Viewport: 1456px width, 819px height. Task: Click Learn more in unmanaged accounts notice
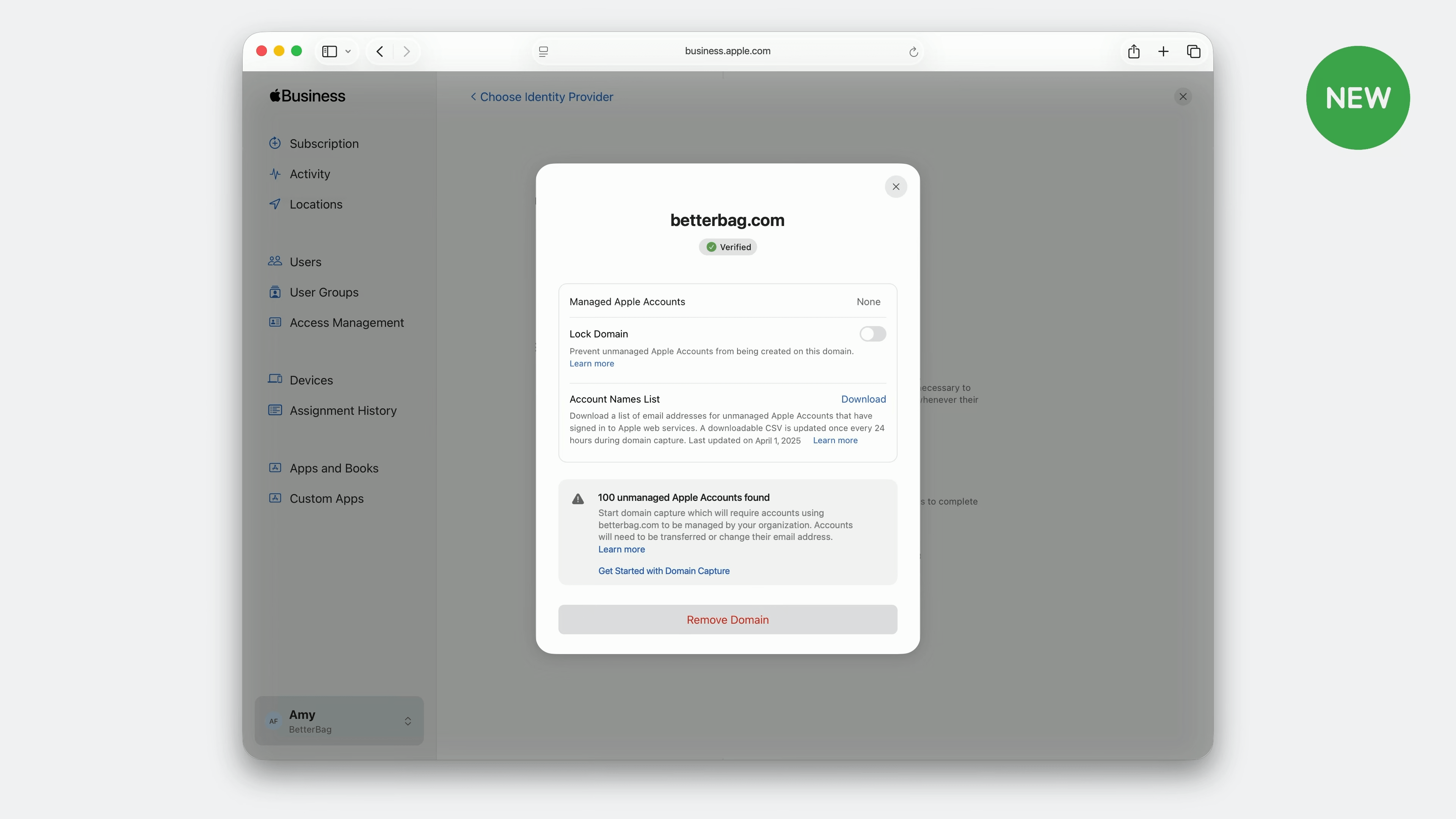(x=621, y=549)
